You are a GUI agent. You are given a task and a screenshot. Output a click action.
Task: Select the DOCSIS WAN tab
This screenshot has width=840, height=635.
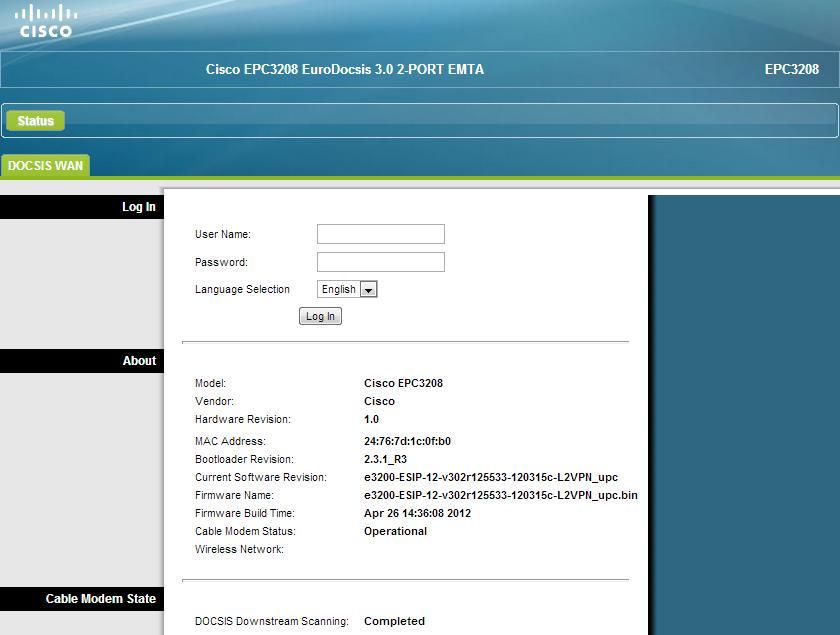point(46,166)
